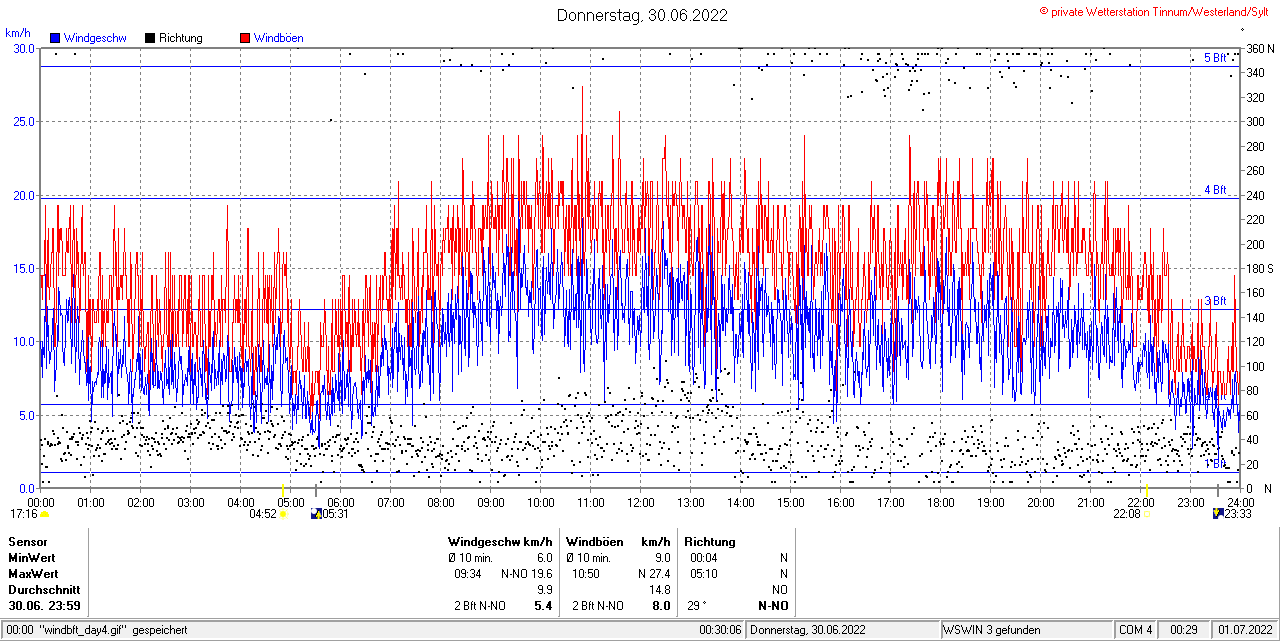Click the 10:50 maximum gust time
Screen dimensions: 1280x641
tap(586, 574)
